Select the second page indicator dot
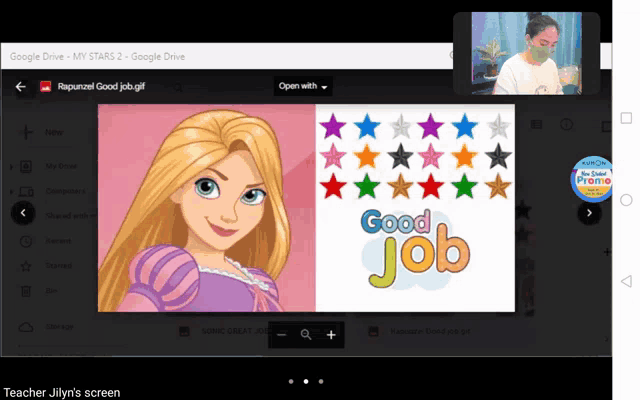Screen dimensions: 640x400 [306, 382]
